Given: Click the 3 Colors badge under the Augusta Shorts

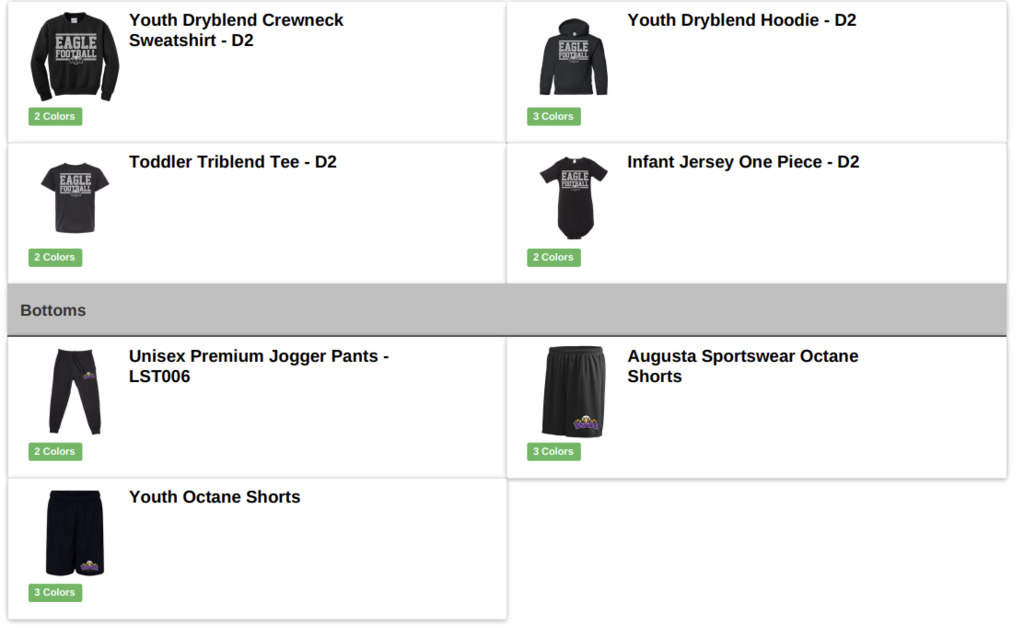Looking at the screenshot, I should coord(554,452).
